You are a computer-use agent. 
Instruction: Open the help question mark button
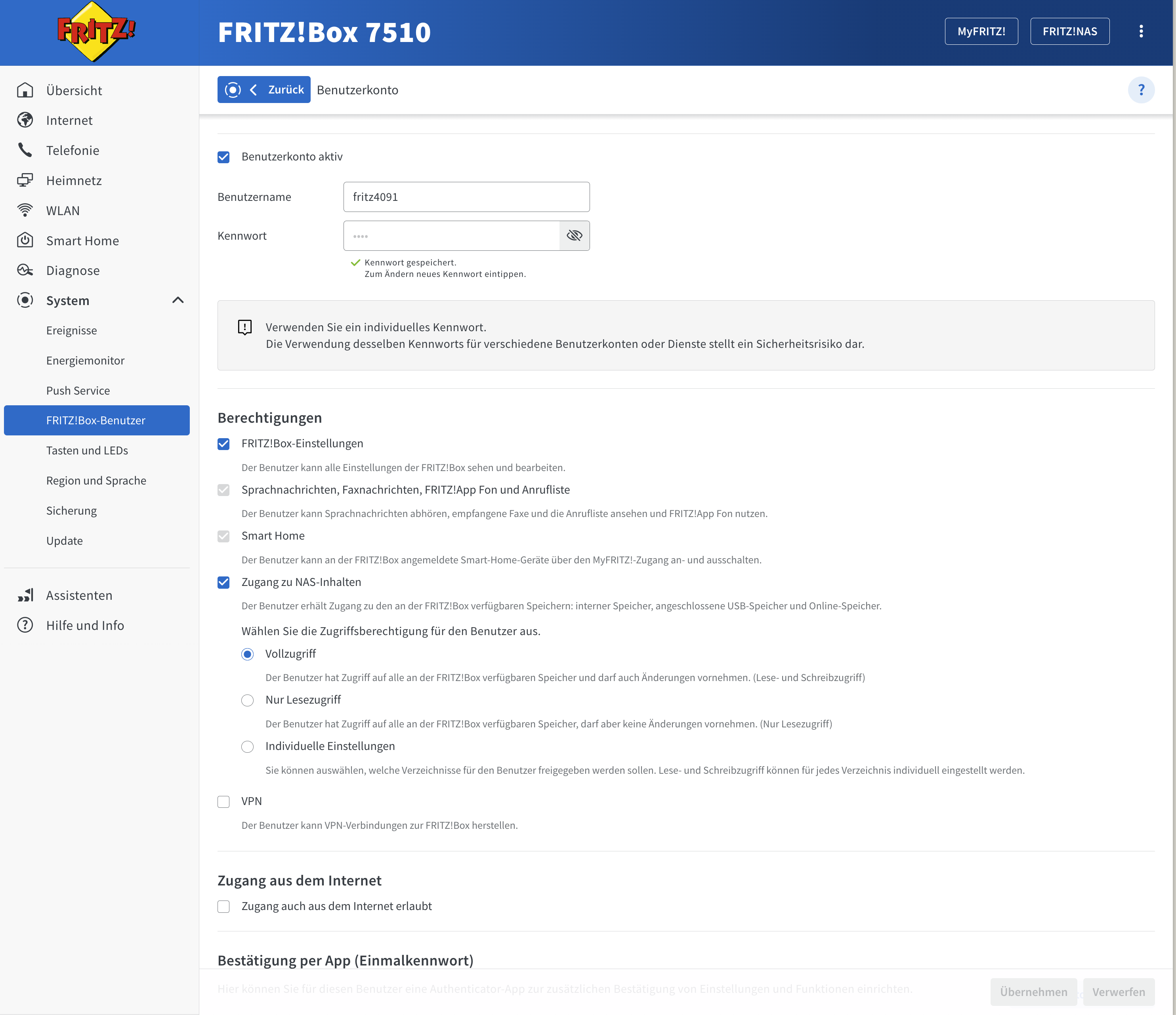coord(1141,90)
